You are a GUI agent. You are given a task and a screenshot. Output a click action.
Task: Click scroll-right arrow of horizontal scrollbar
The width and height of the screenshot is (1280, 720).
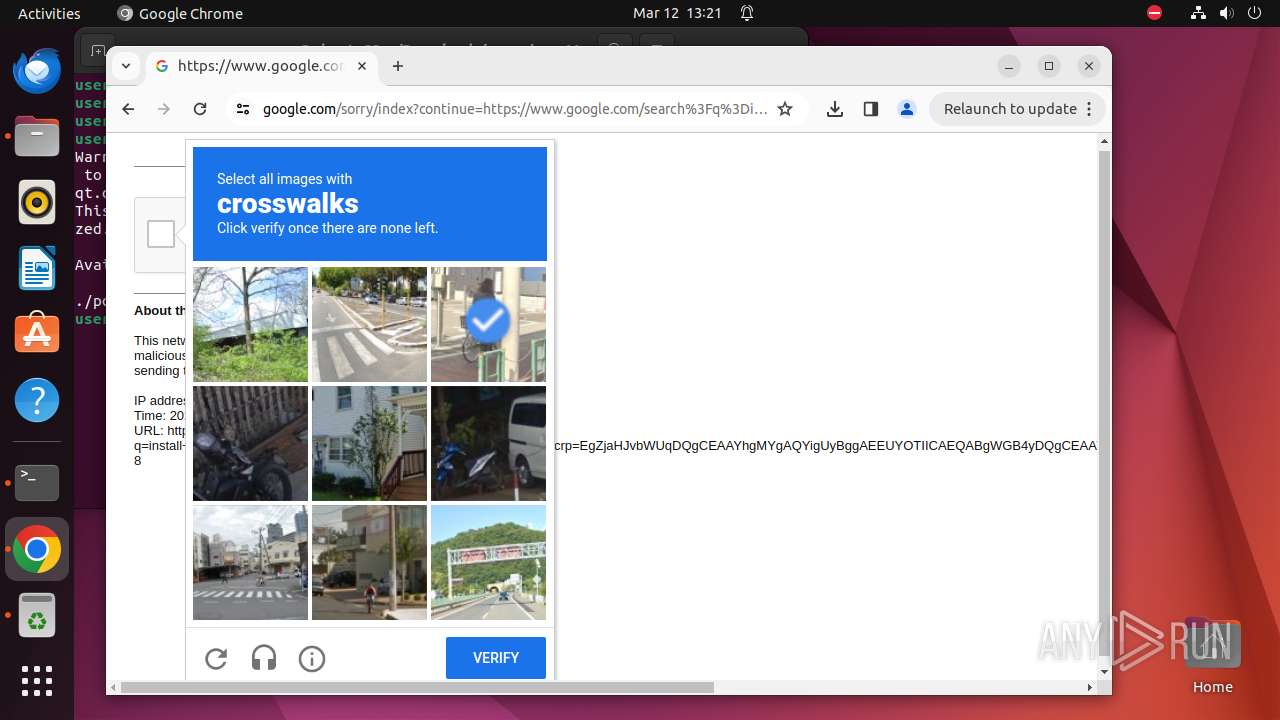coord(1090,687)
